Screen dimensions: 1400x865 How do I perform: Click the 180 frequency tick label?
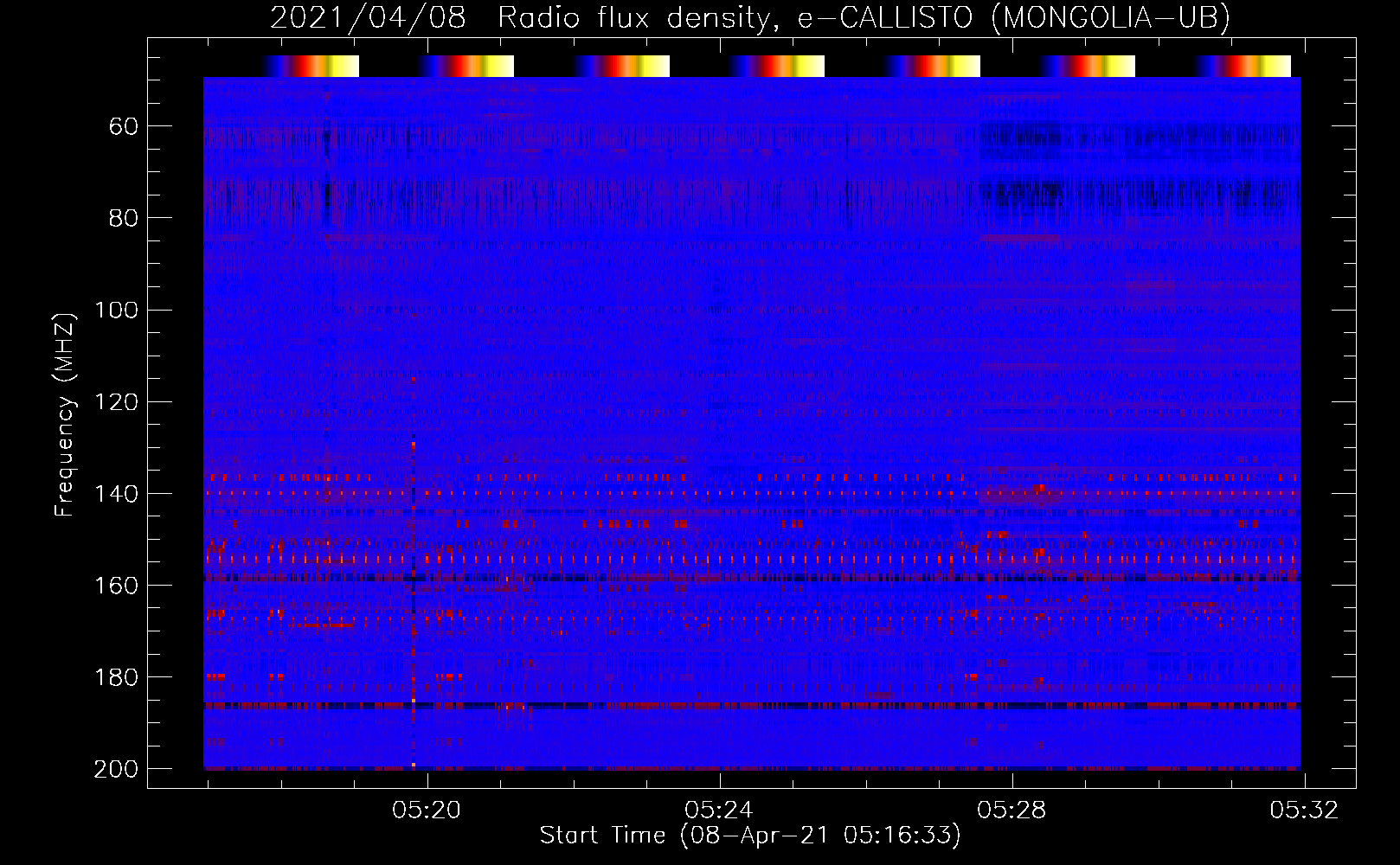pos(115,677)
